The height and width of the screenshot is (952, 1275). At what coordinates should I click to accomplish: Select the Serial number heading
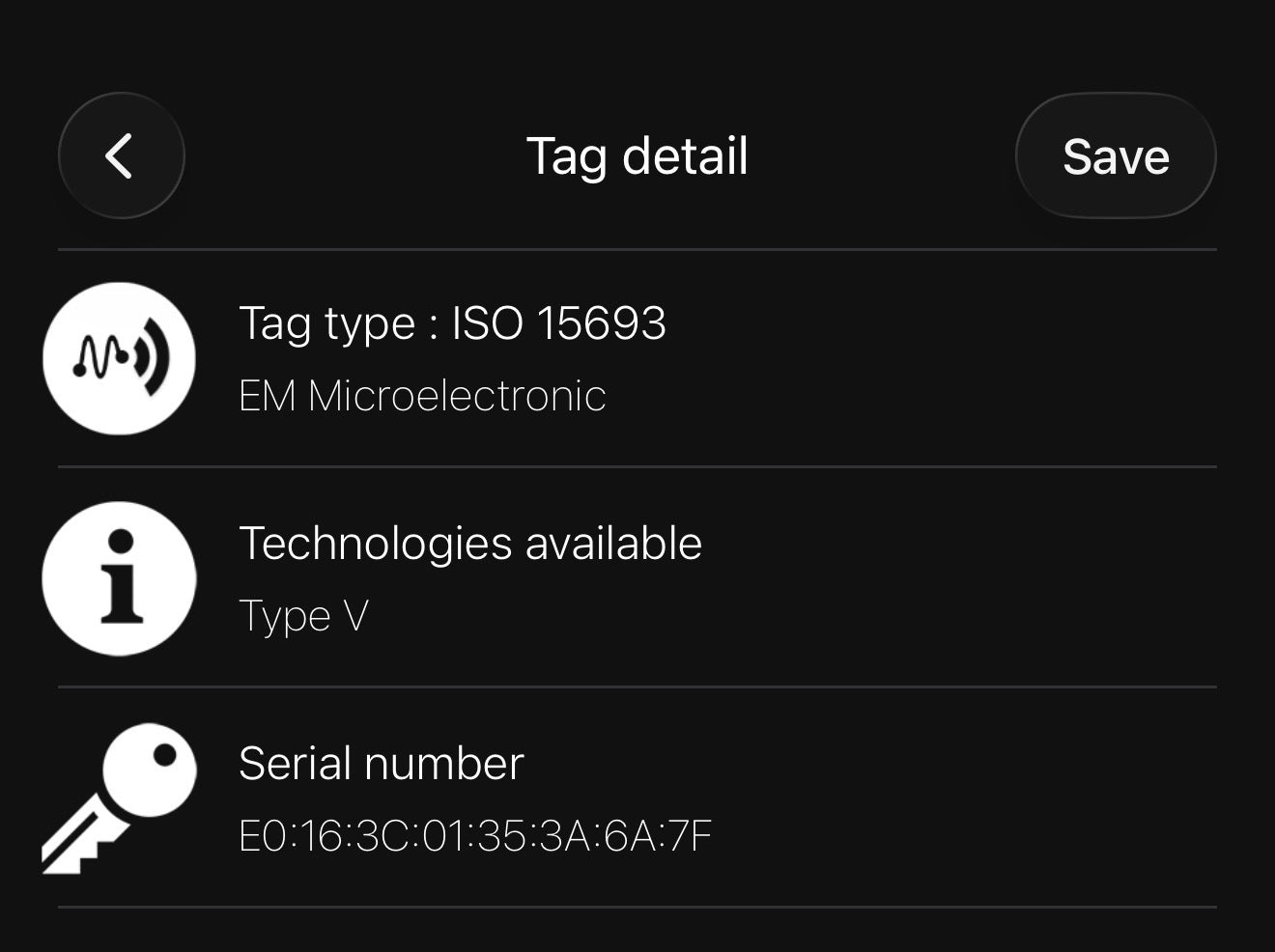click(381, 764)
